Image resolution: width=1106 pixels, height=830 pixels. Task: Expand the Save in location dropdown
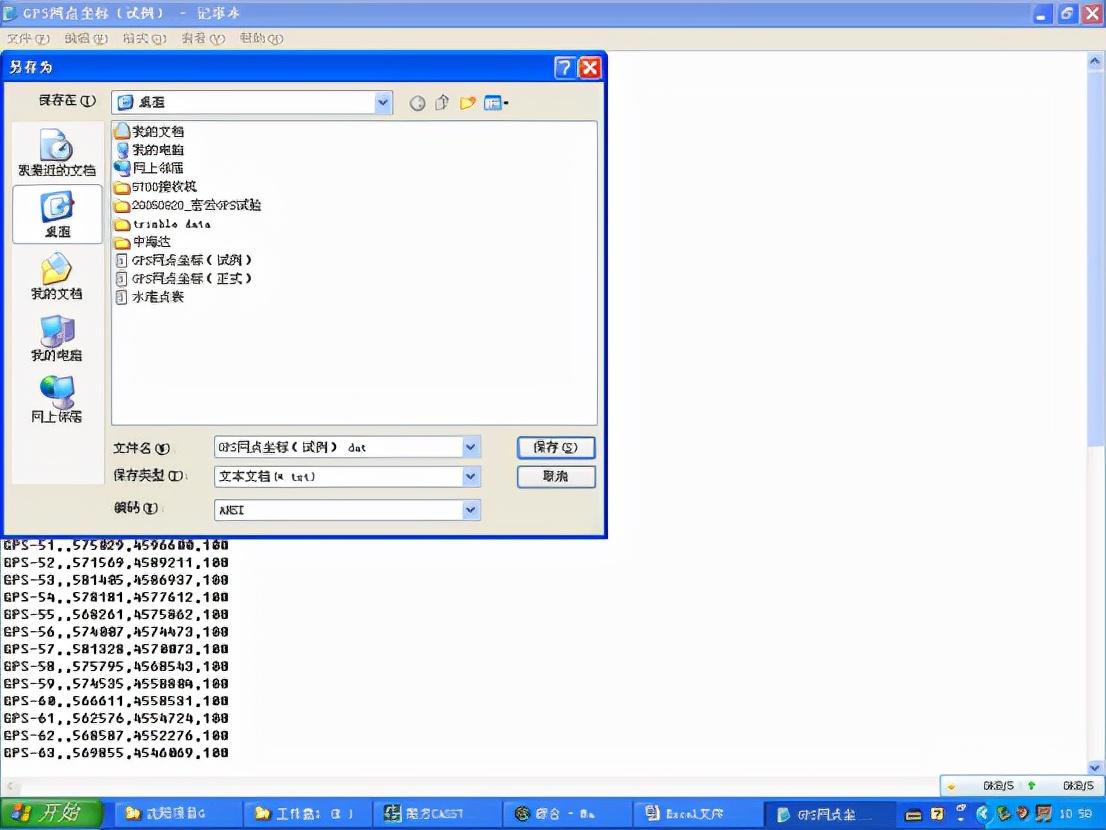[382, 102]
